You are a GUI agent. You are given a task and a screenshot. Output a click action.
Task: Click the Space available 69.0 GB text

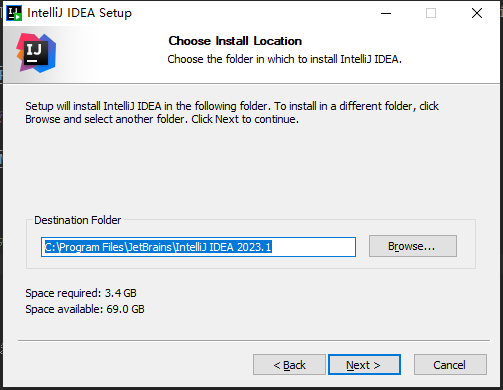(x=85, y=309)
